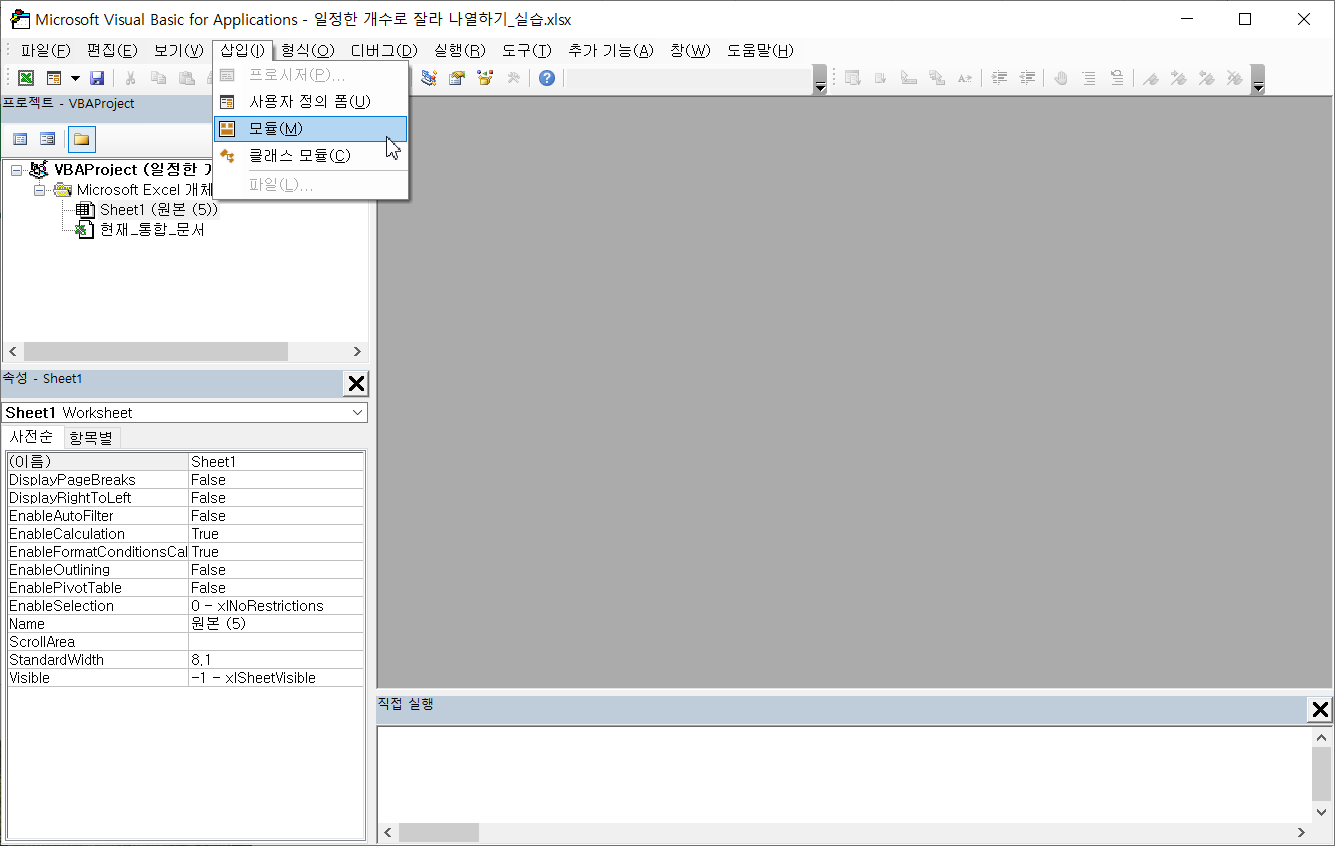The width and height of the screenshot is (1335, 846).
Task: Click immediate window horizontal scrollbar thumb
Action: point(439,832)
